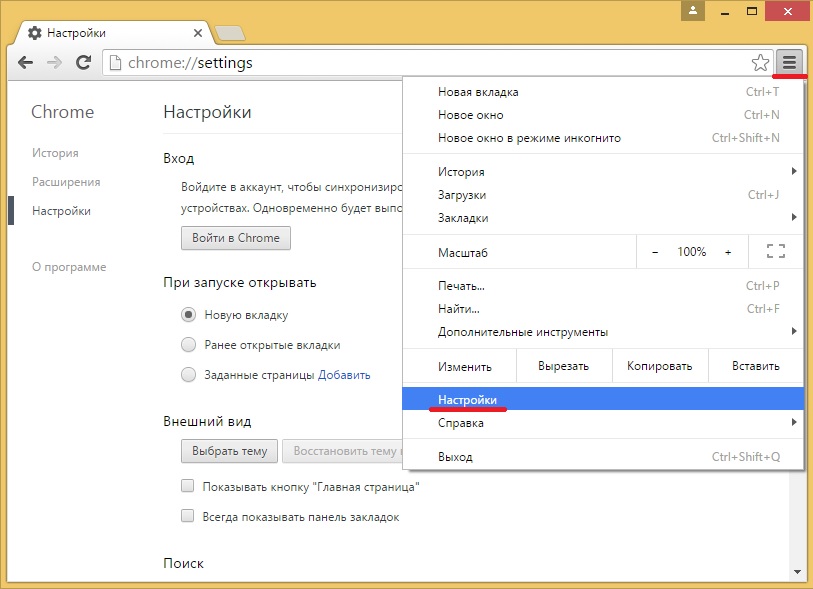Click the Выбрать тему button
This screenshot has height=589, width=813.
(x=229, y=451)
